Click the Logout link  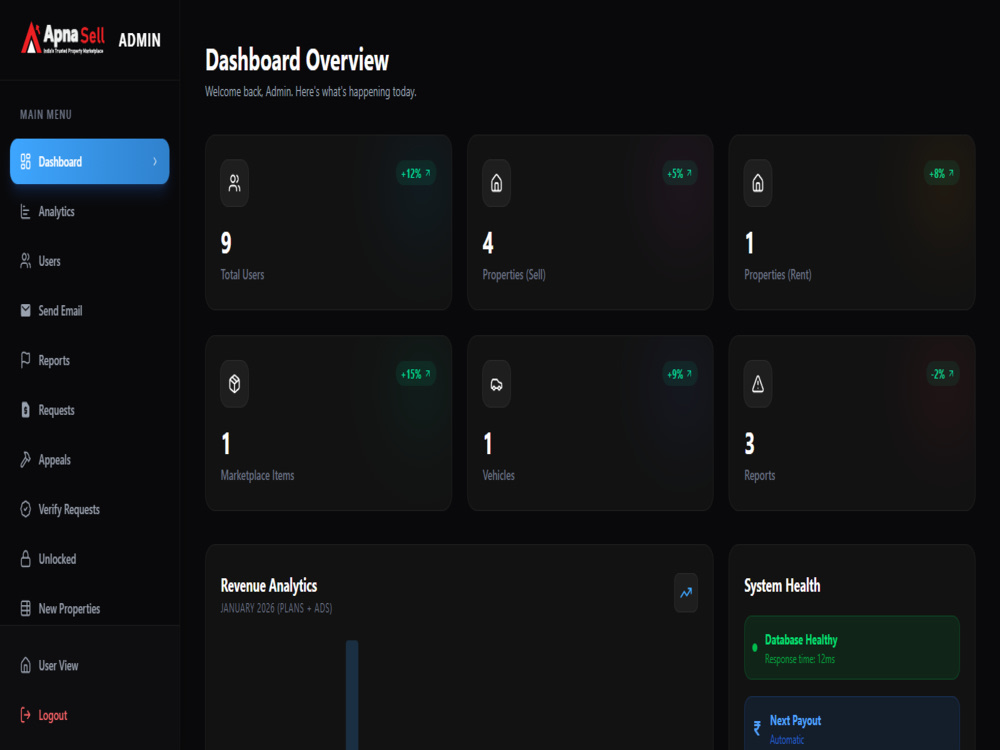(90, 715)
